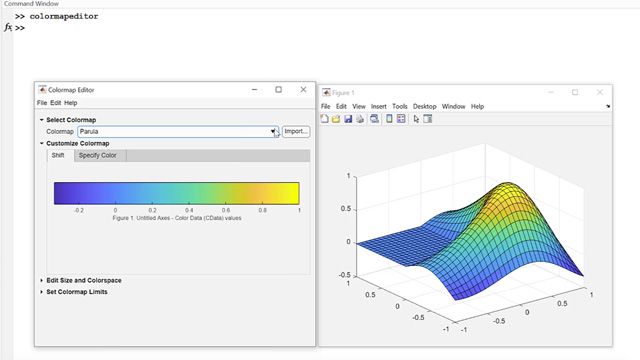Open the Colormap dropdown showing Parula
Viewport: 640px width, 360px height.
click(x=178, y=131)
